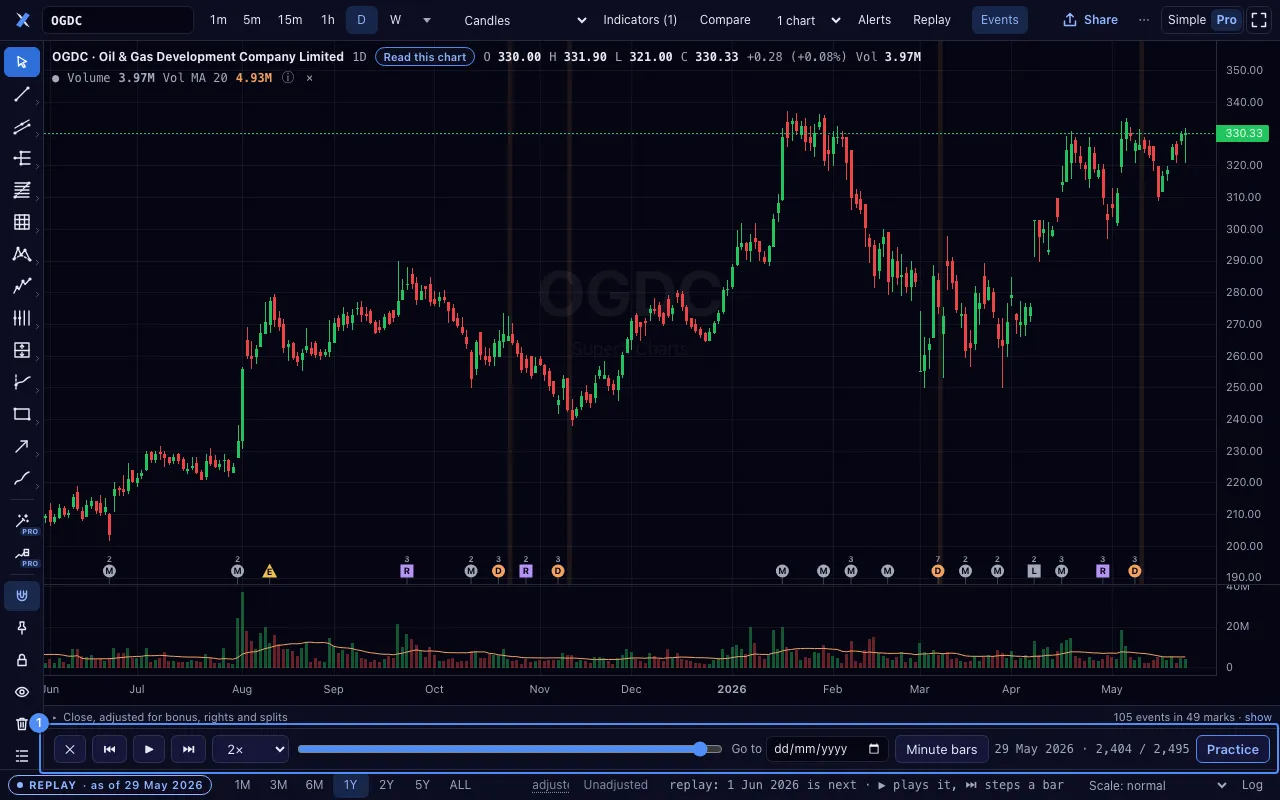Select the trend line drawing tool
The height and width of the screenshot is (800, 1280).
(x=22, y=94)
